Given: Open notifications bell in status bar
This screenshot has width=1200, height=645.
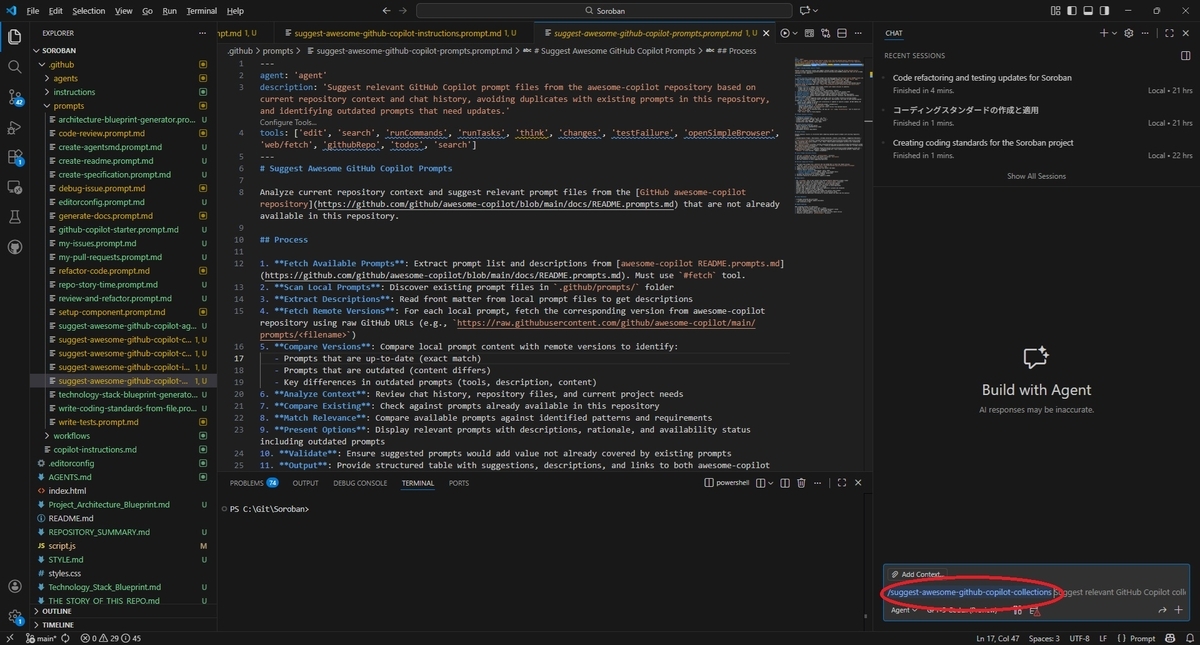Looking at the screenshot, I should [1188, 638].
